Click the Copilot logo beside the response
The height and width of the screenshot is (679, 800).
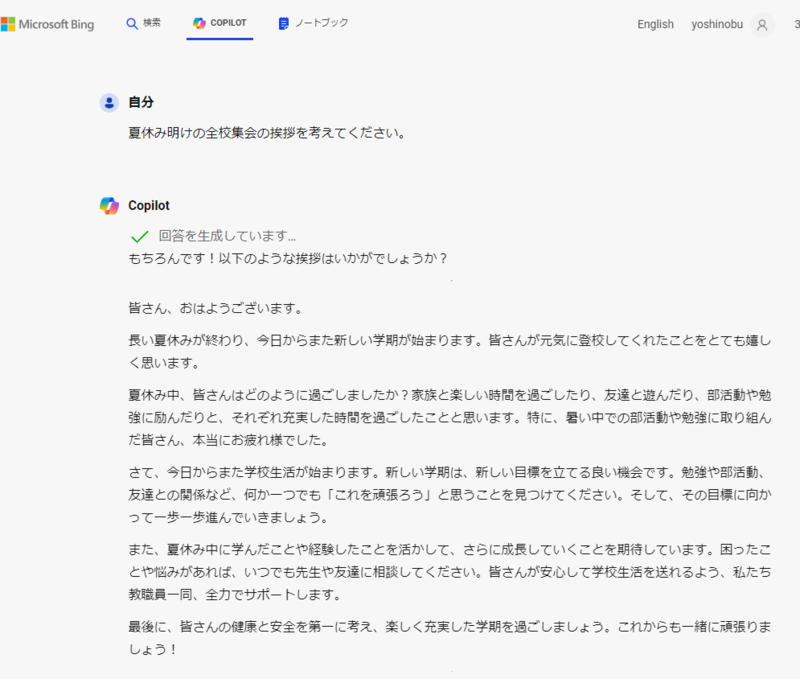click(x=109, y=206)
